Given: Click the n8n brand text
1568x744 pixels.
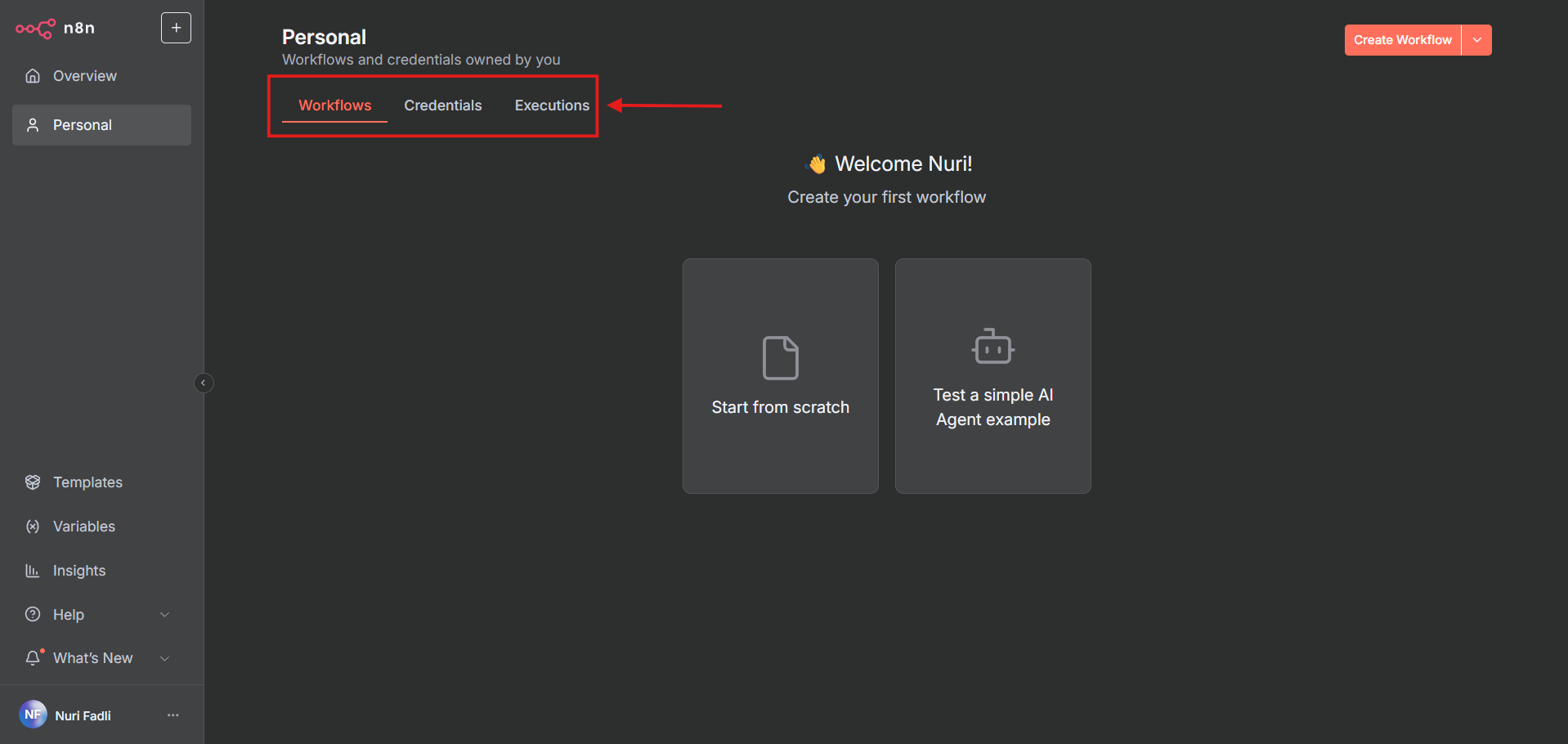Looking at the screenshot, I should click(x=79, y=28).
